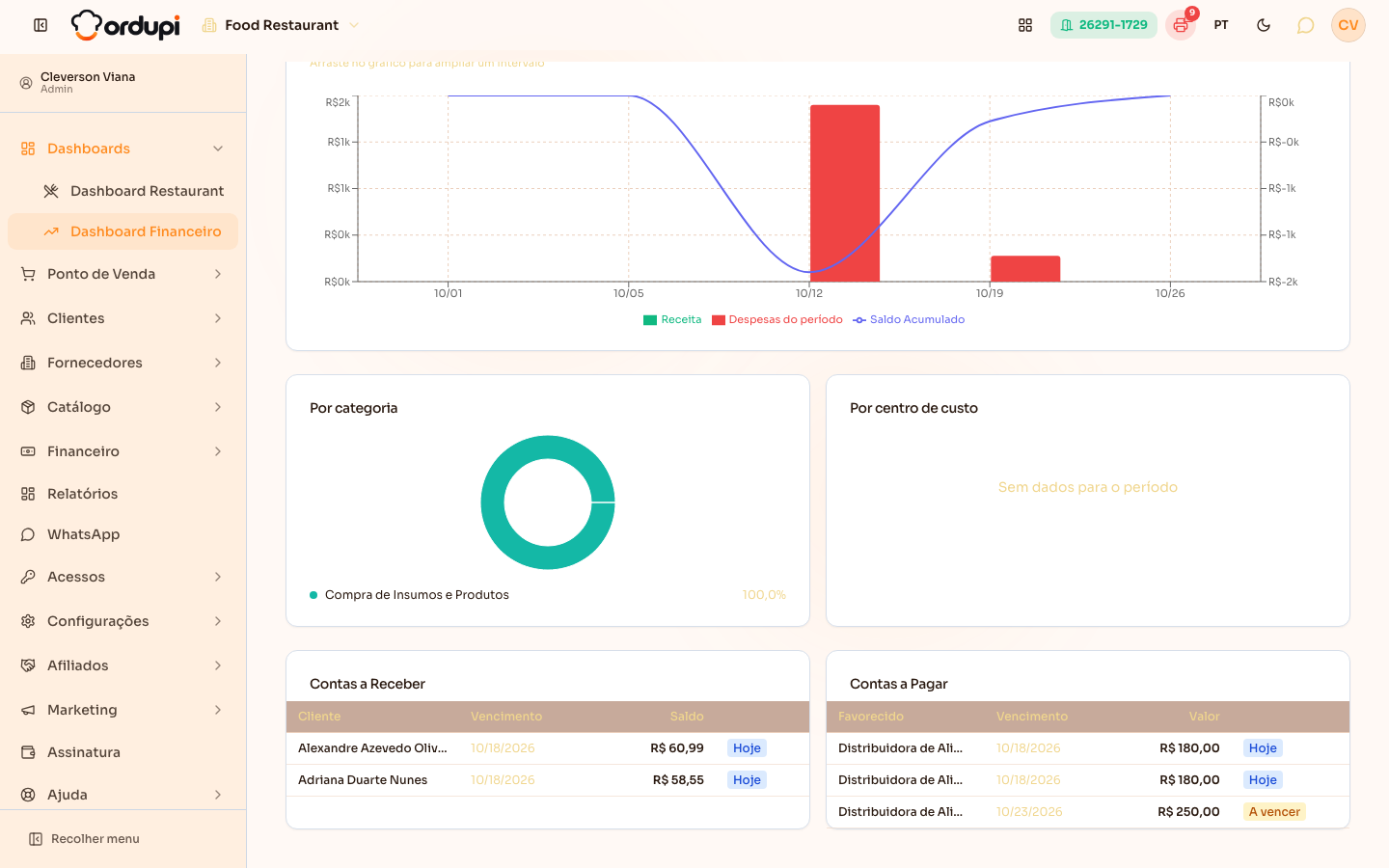The height and width of the screenshot is (868, 1389).
Task: Select the Adriana Duarte Nunes receivable row
Action: pos(548,780)
